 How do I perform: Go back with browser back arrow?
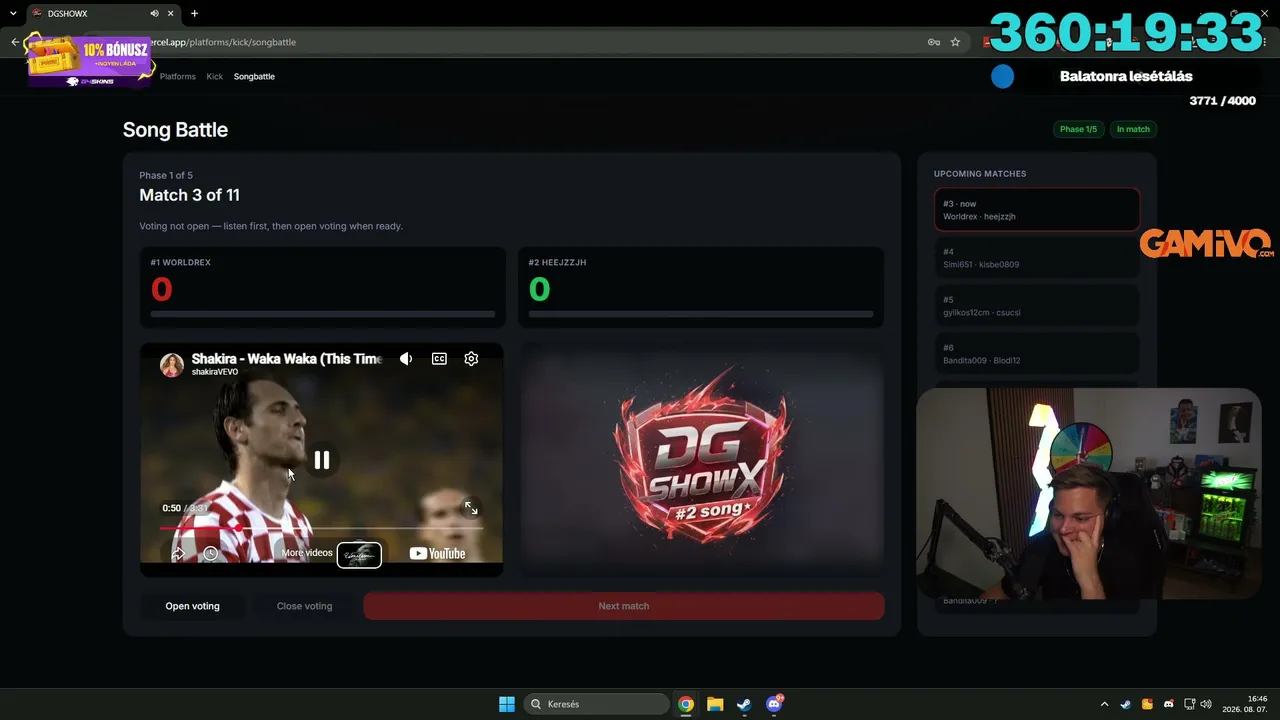(15, 42)
